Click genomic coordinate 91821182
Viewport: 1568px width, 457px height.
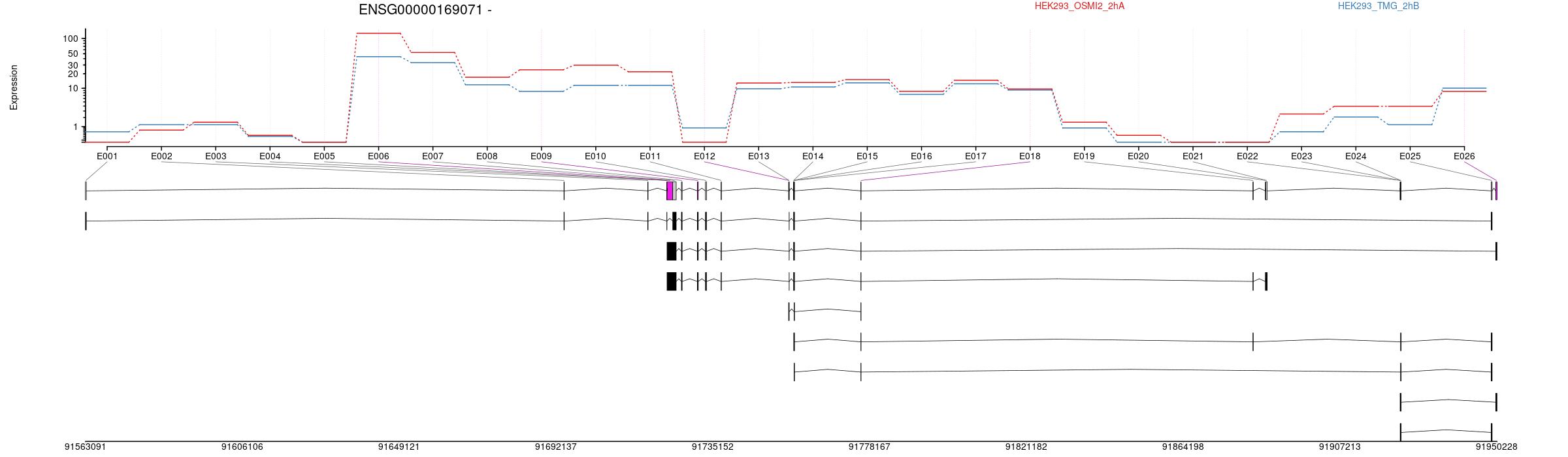tap(1026, 447)
